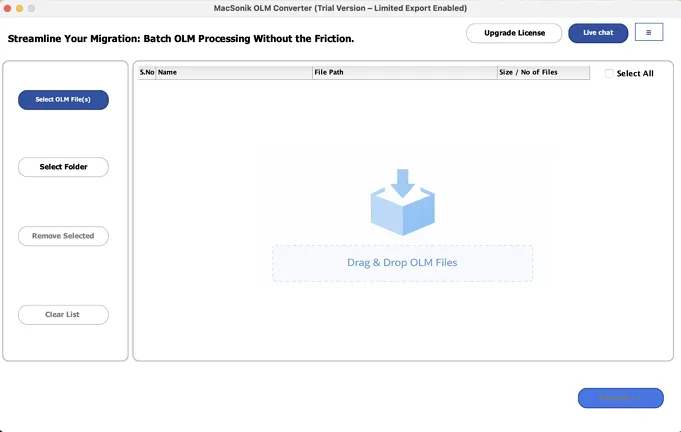This screenshot has width=681, height=432.
Task: Click the File Path column header
Action: (405, 73)
